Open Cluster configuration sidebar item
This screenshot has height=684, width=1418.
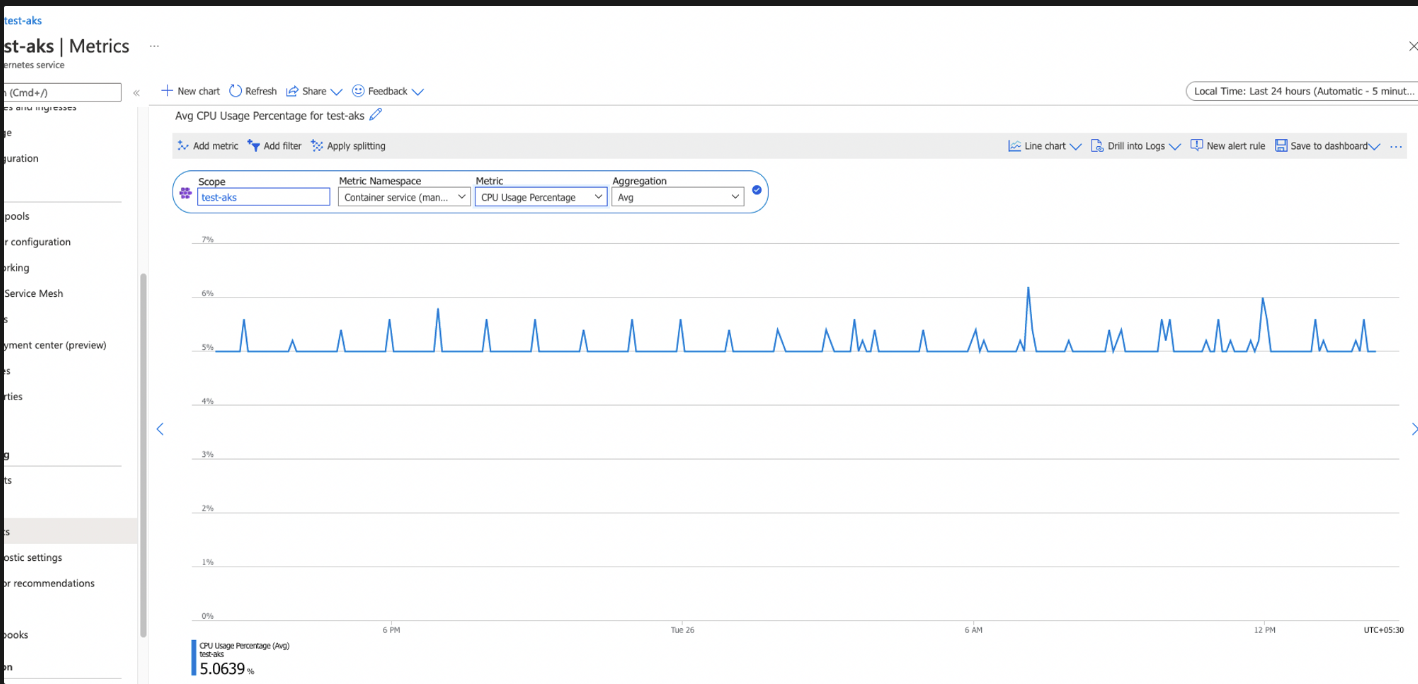36,241
